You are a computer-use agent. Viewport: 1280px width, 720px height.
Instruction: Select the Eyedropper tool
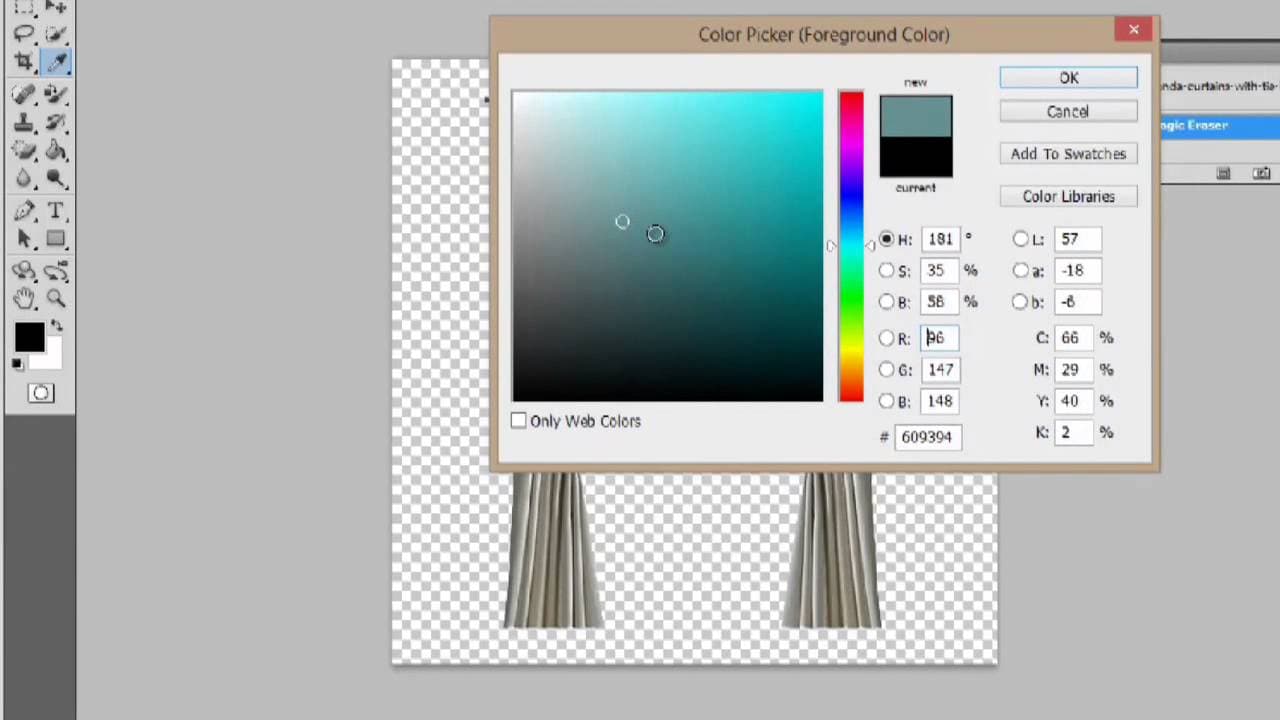coord(56,62)
